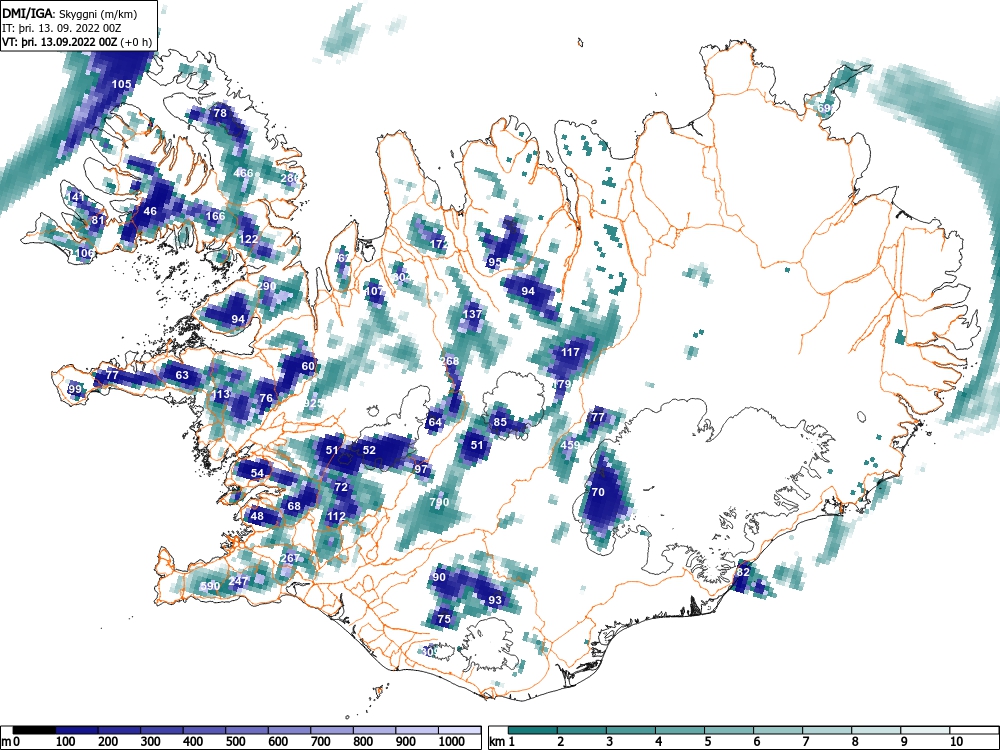Select the '82' value on the southeast coast
This screenshot has width=1000, height=750.
[743, 572]
